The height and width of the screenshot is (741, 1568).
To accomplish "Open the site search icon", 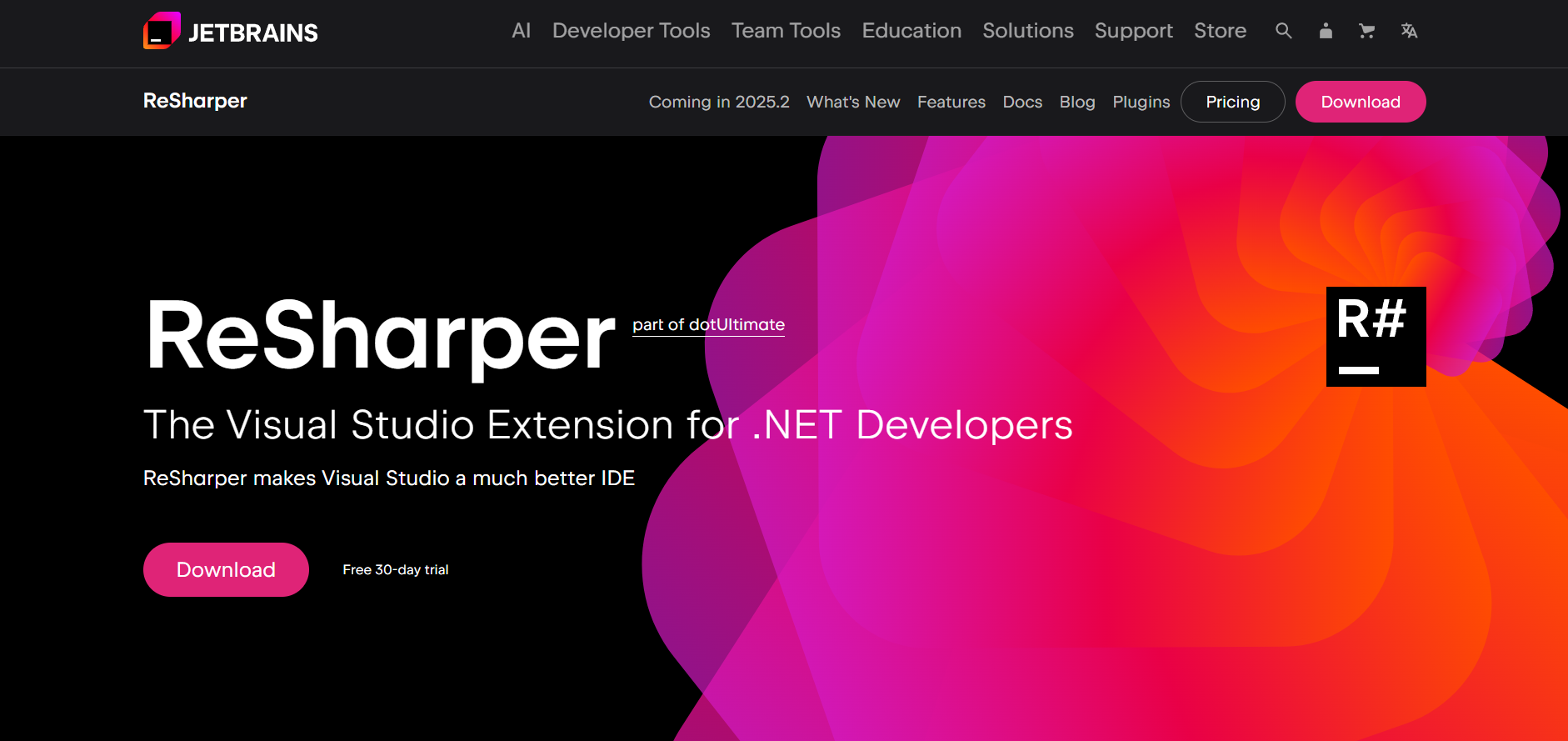I will (x=1284, y=31).
